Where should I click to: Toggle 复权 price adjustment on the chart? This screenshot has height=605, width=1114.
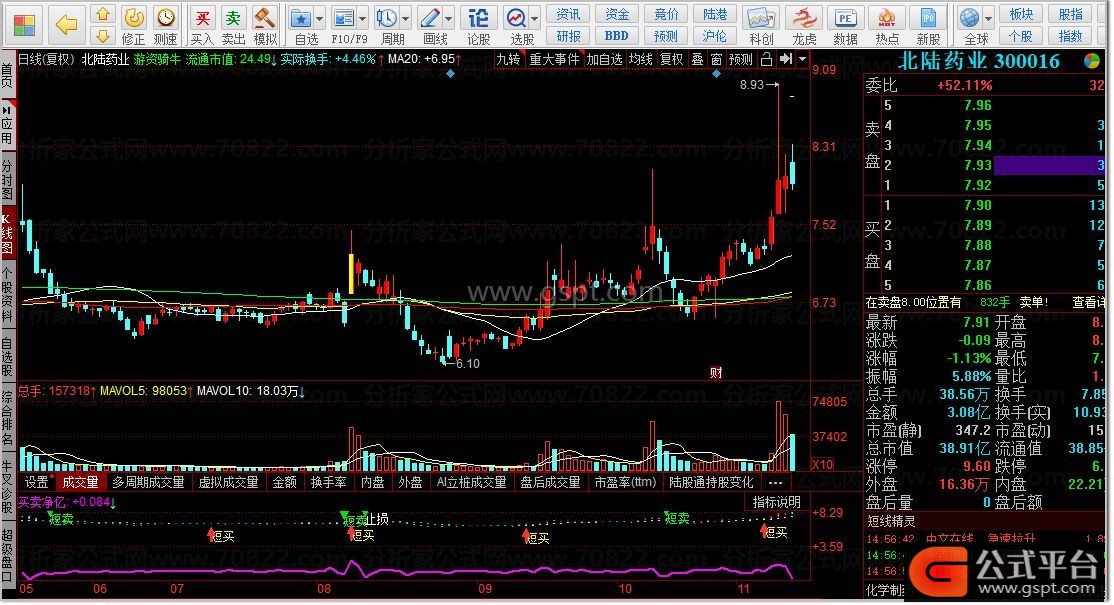[671, 60]
